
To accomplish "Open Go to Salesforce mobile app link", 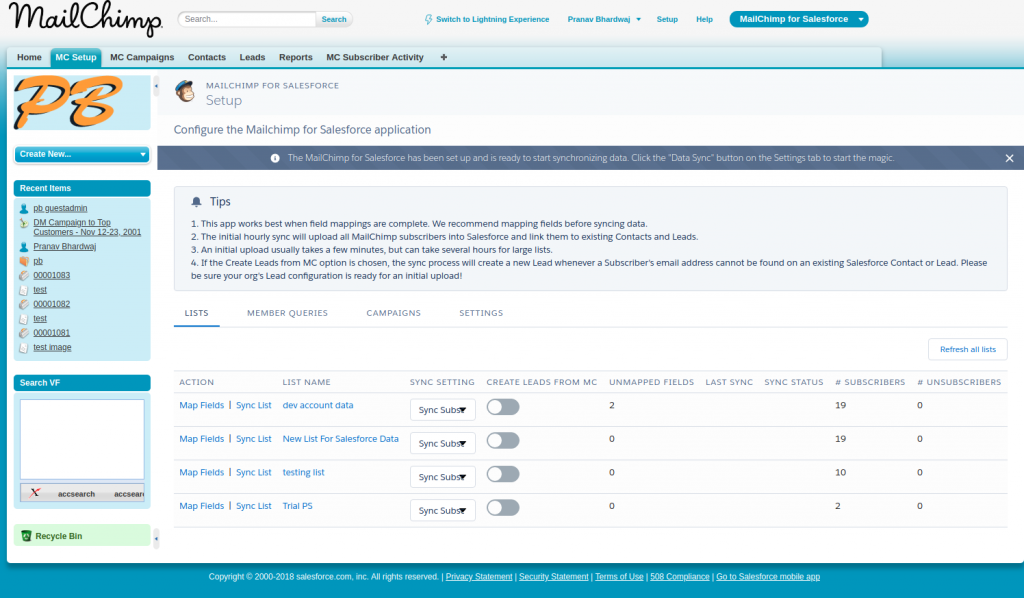I will coord(768,576).
